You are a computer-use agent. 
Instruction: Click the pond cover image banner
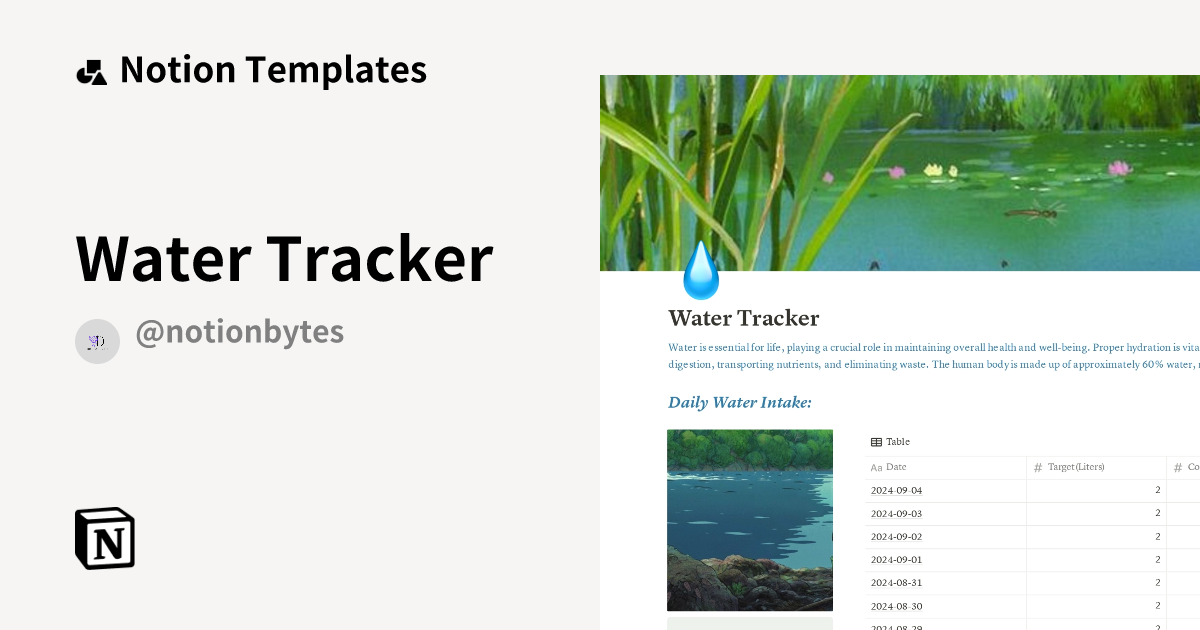(900, 172)
